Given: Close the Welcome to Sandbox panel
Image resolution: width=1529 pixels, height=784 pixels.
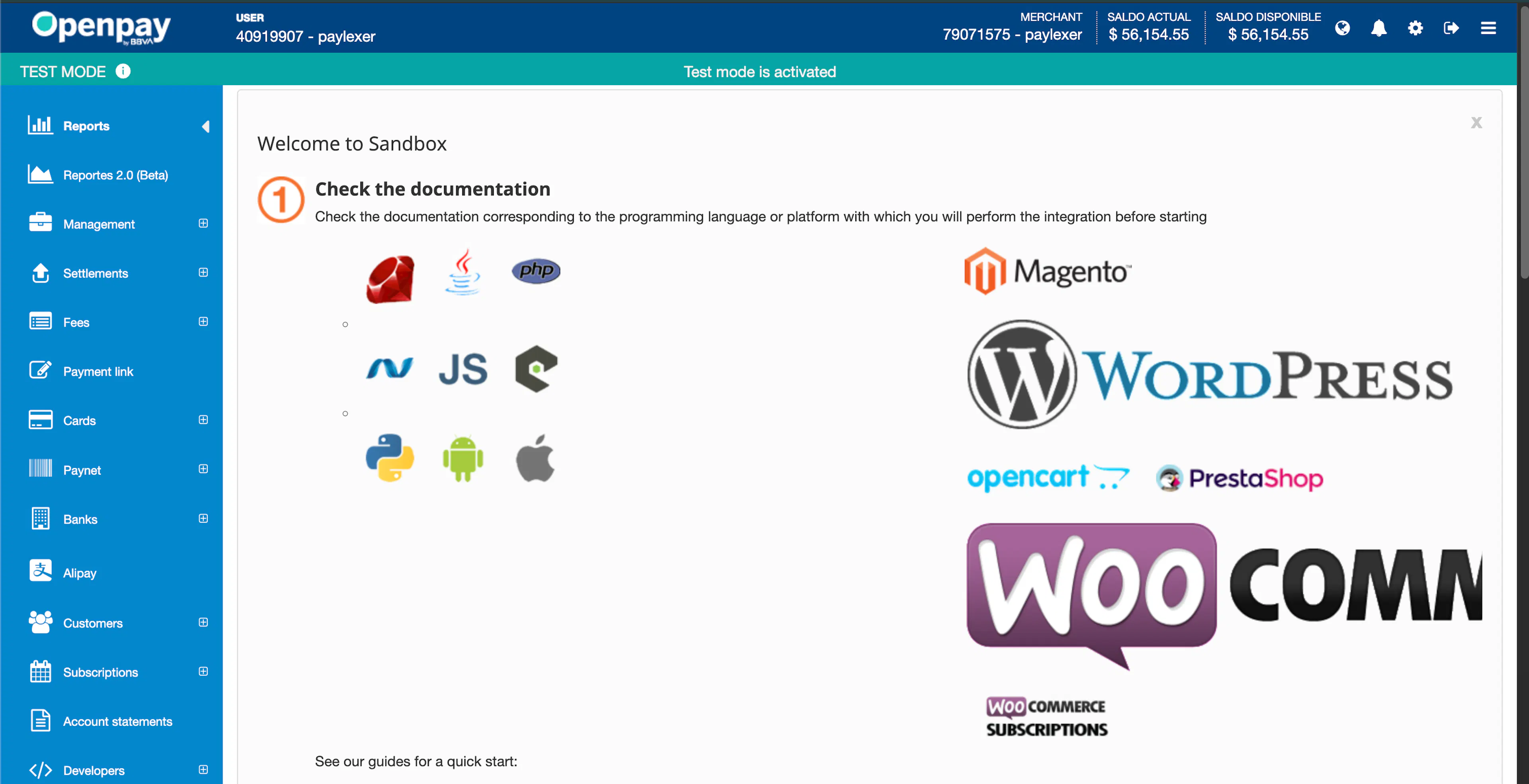Looking at the screenshot, I should [x=1476, y=123].
